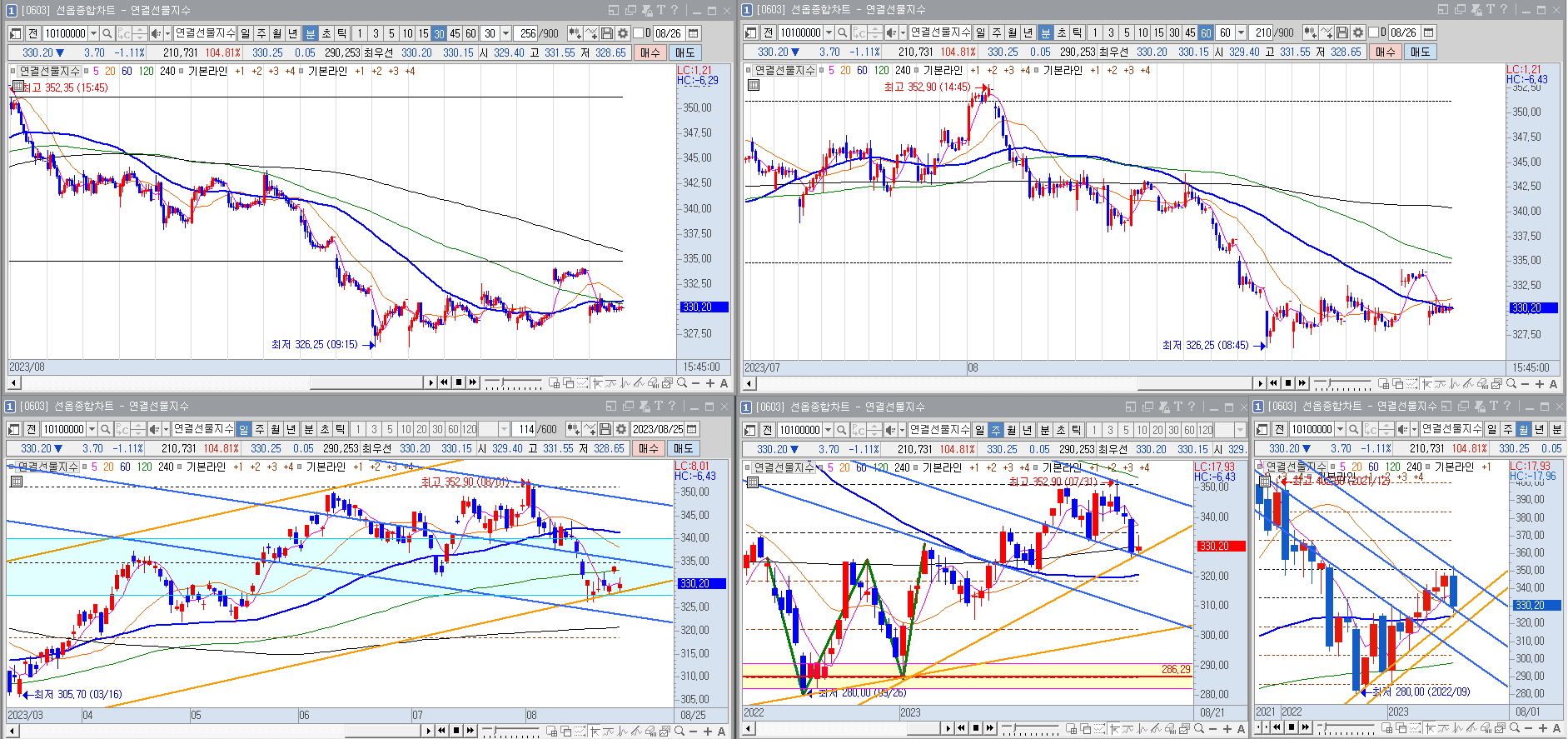Tick the 'D' checkbox in the 30-minute chart toolbar
The image size is (1568, 739).
638,33
